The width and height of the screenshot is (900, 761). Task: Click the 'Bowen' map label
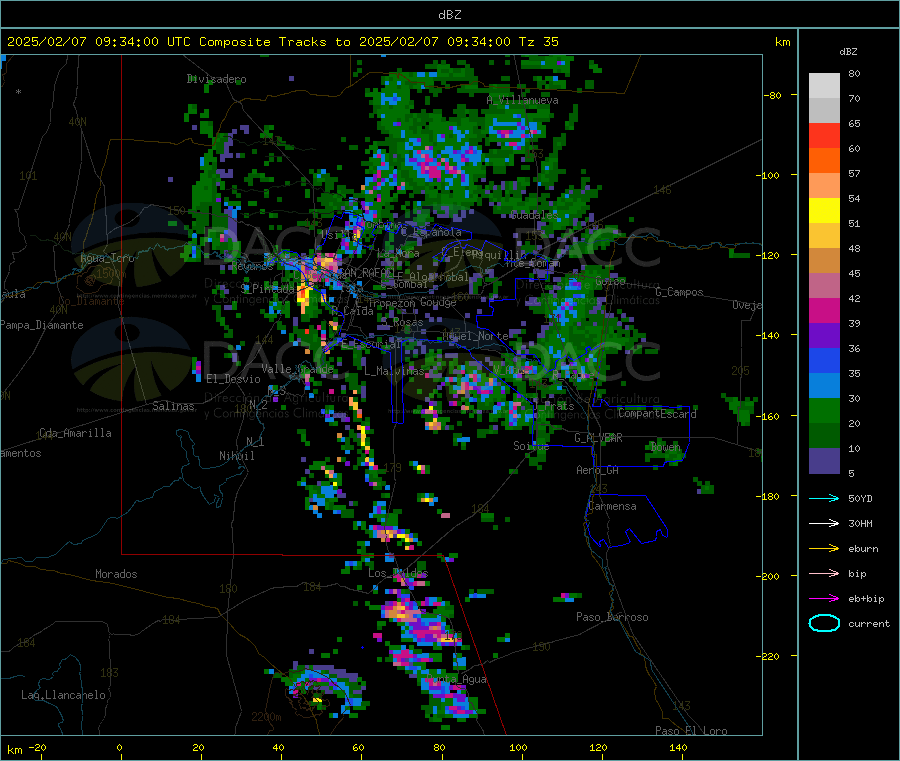(666, 446)
